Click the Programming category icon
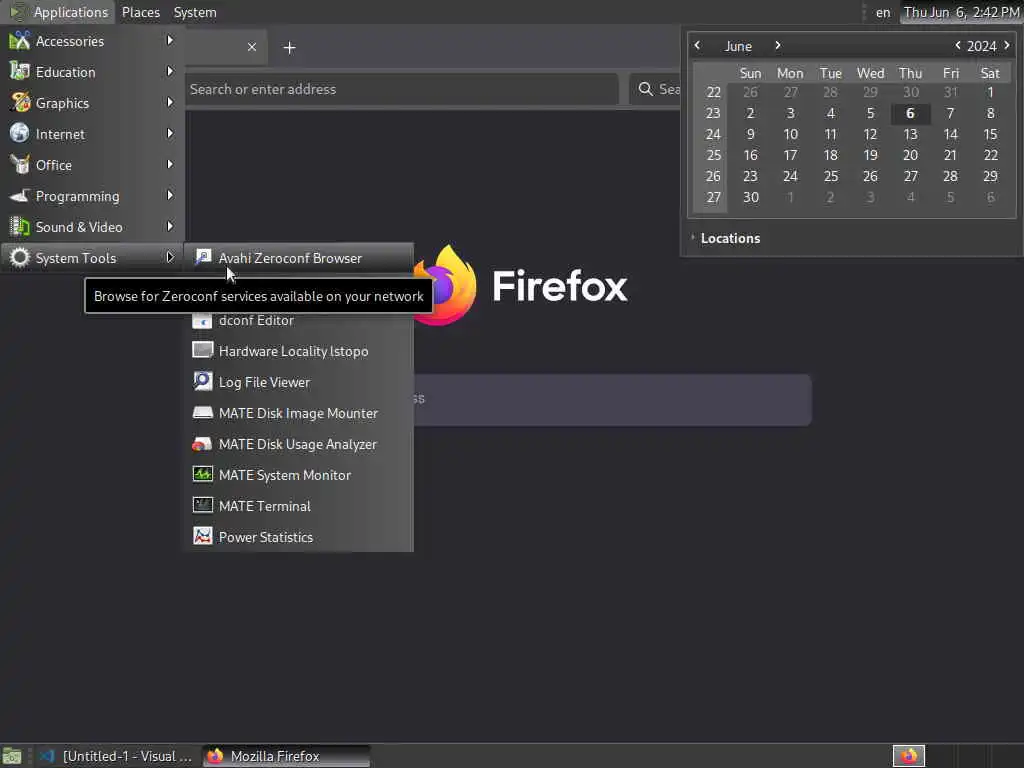The image size is (1024, 768). (20, 195)
